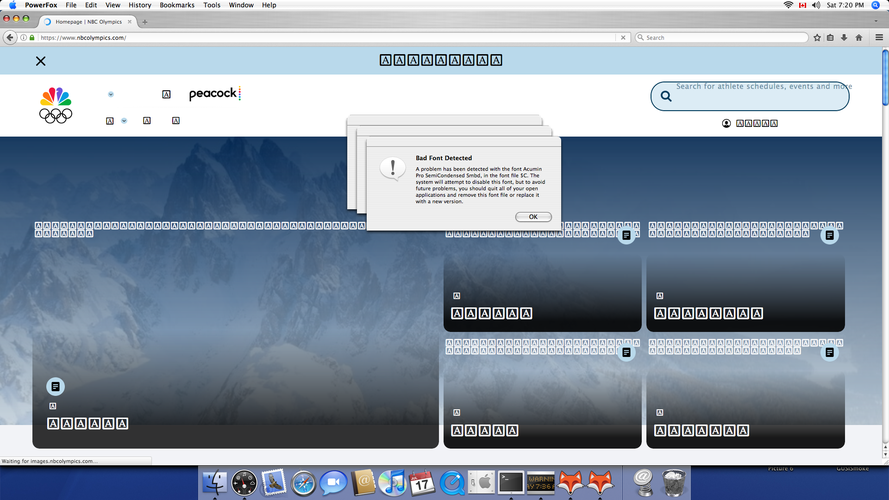Image resolution: width=889 pixels, height=500 pixels.
Task: Dismiss the top banner with the X
Action: 40,61
